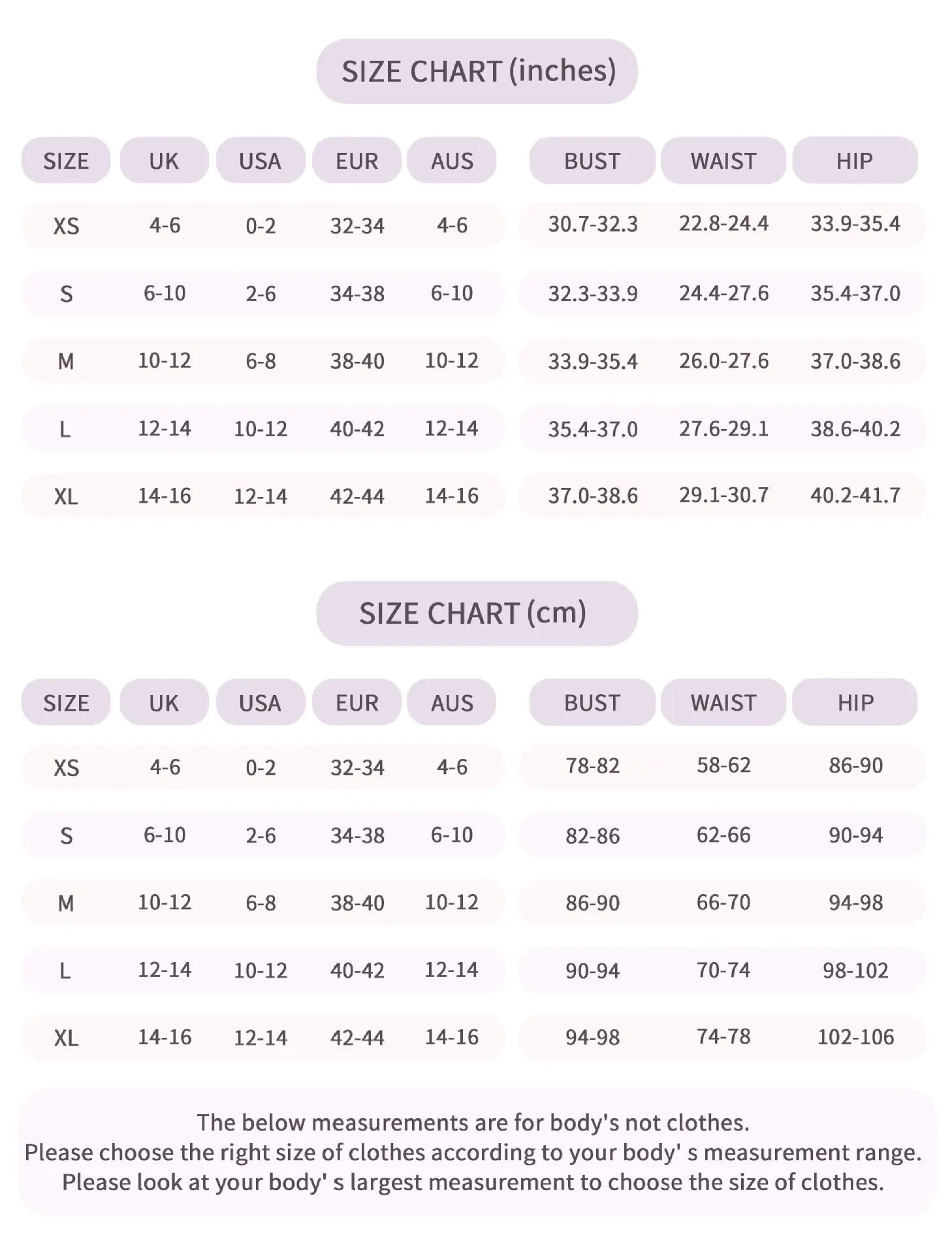The width and height of the screenshot is (952, 1254).
Task: Click hip value 38.6-40.2
Action: pyautogui.click(x=855, y=428)
